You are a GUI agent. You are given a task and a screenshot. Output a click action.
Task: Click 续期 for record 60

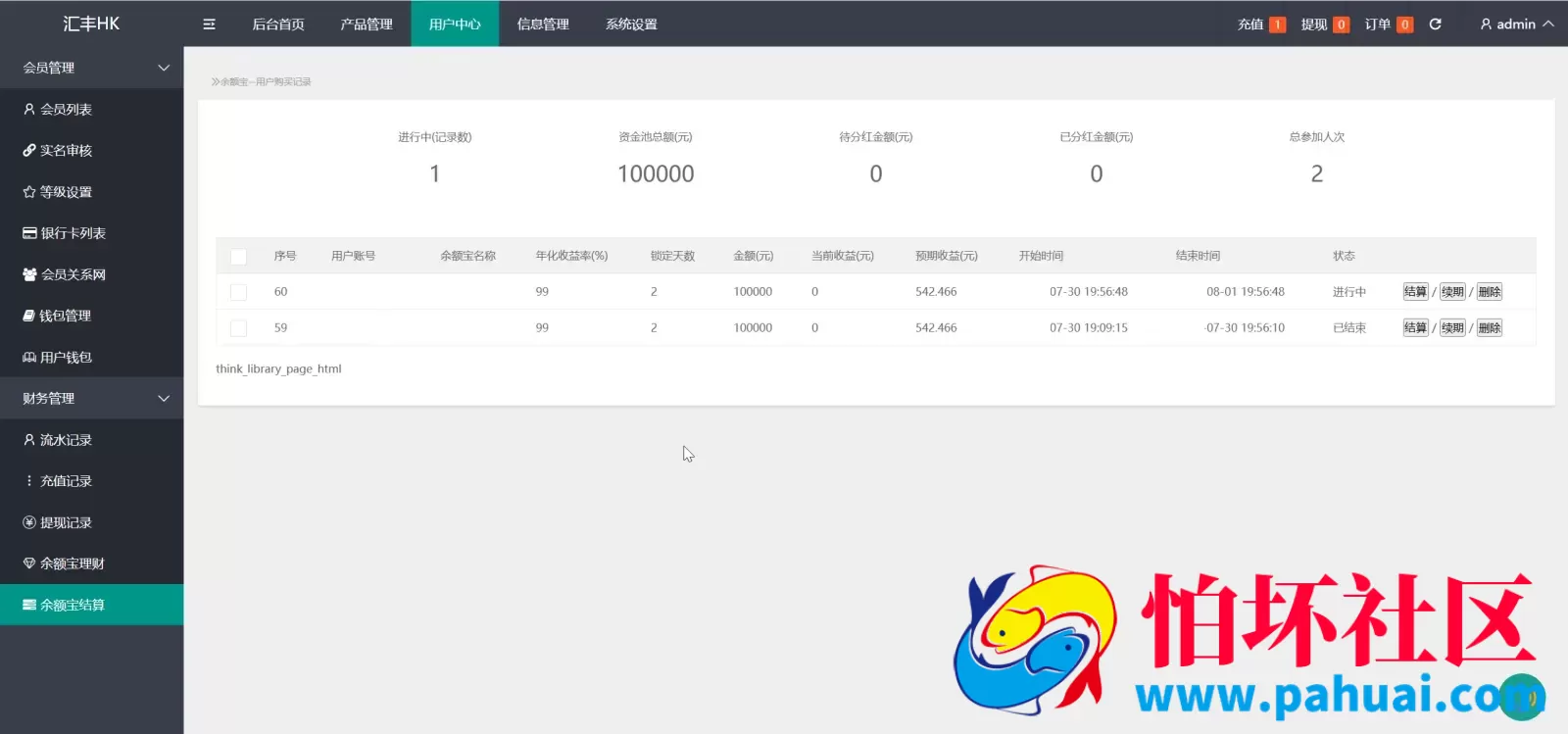tap(1452, 292)
